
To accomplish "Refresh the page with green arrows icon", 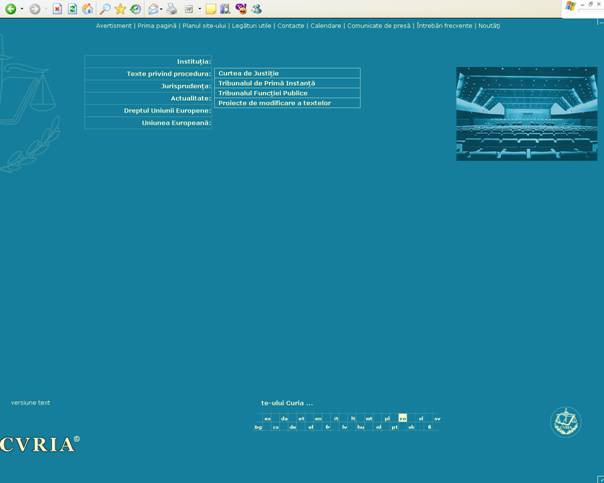I will coord(72,9).
